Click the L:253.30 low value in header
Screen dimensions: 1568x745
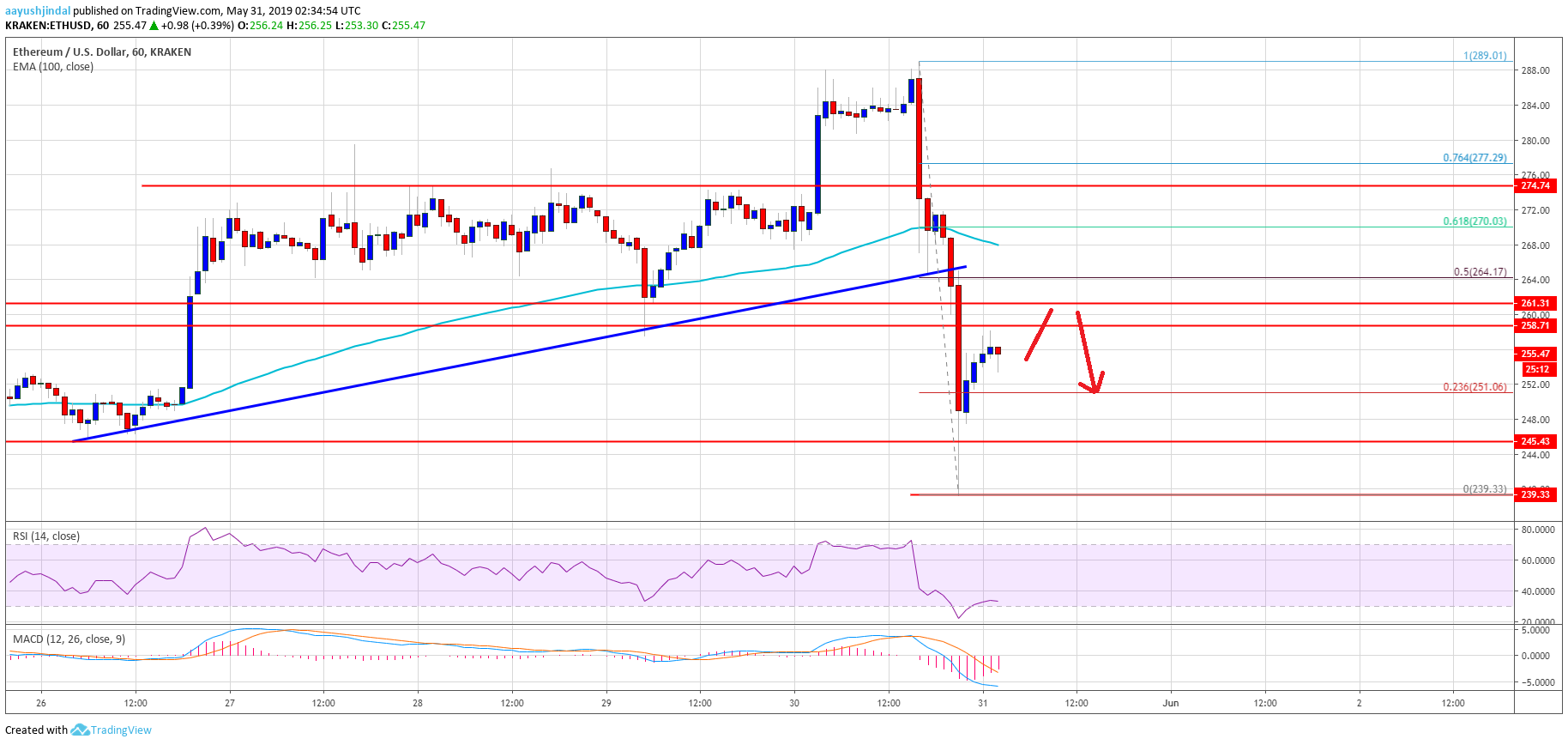[x=356, y=26]
